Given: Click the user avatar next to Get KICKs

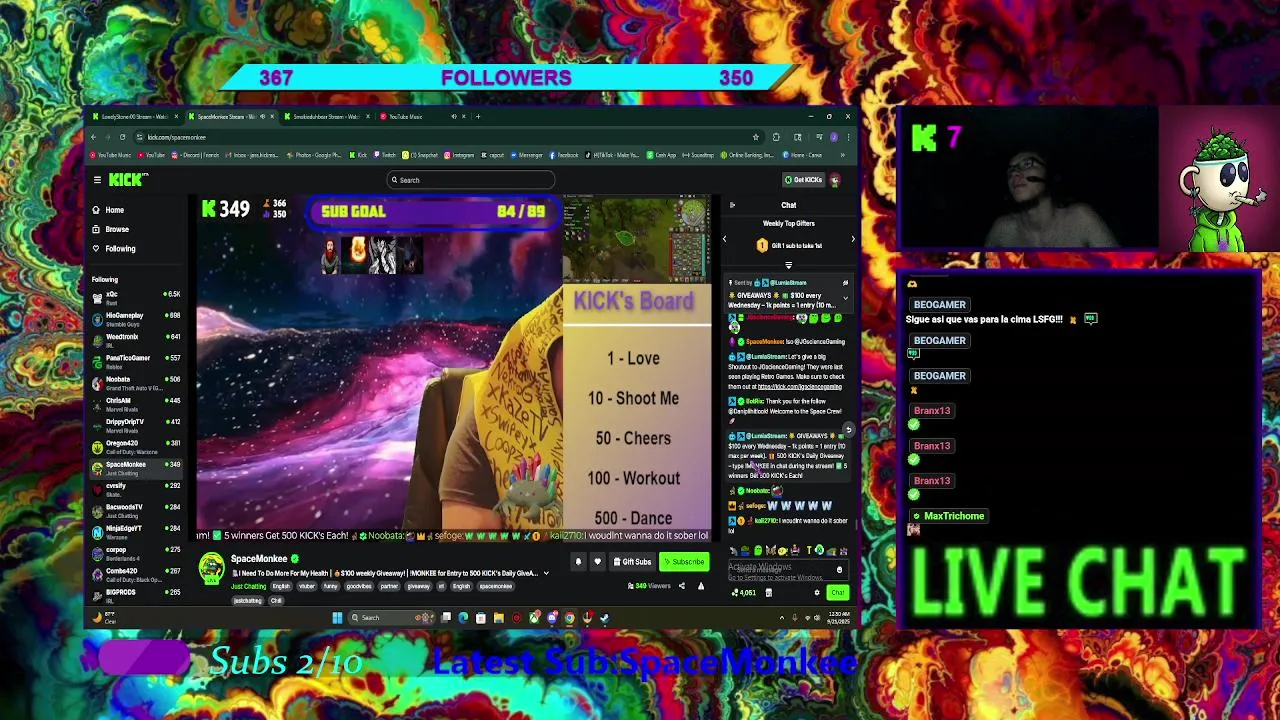Looking at the screenshot, I should point(835,180).
